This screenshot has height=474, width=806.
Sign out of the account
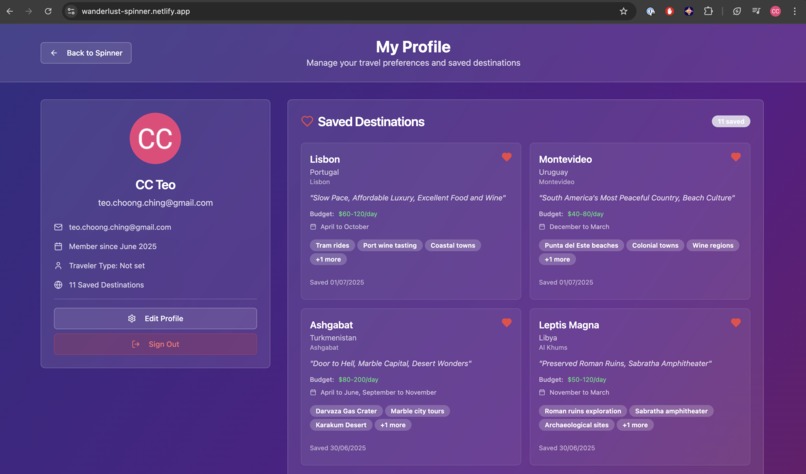155,344
